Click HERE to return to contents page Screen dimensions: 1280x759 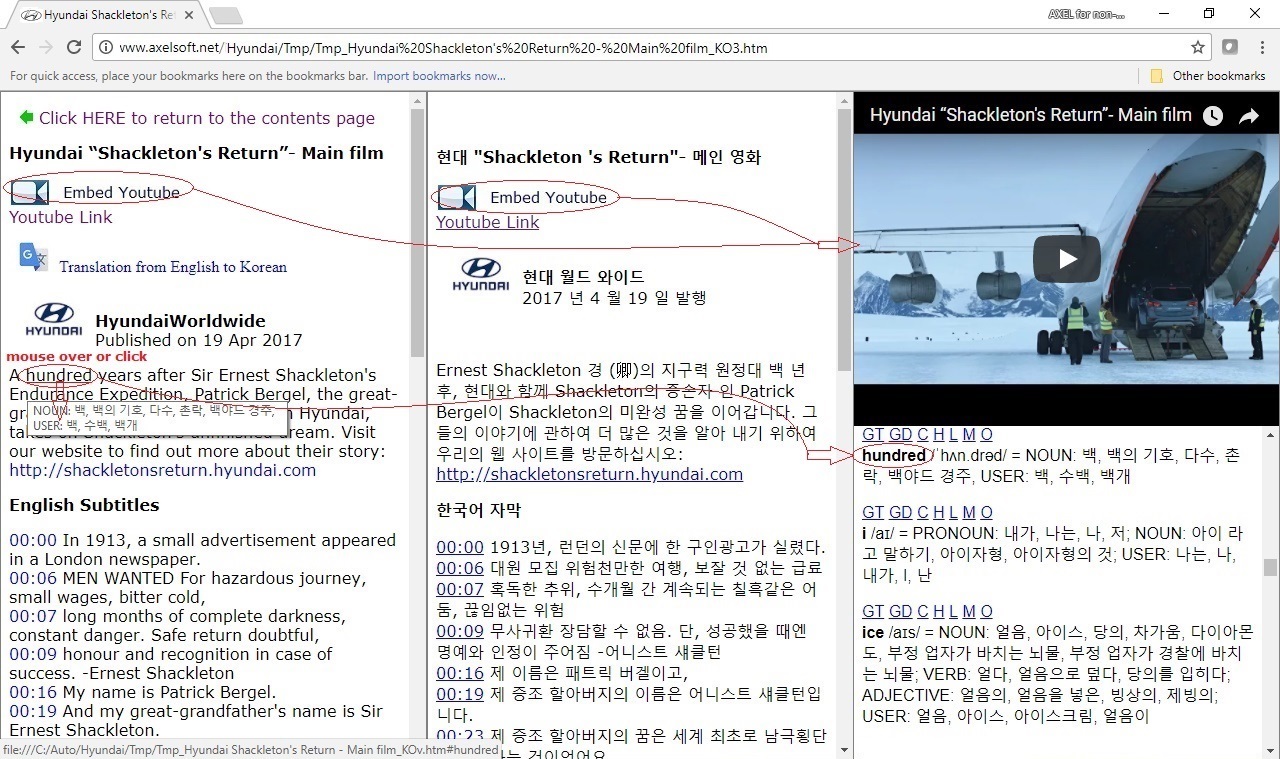pos(207,118)
